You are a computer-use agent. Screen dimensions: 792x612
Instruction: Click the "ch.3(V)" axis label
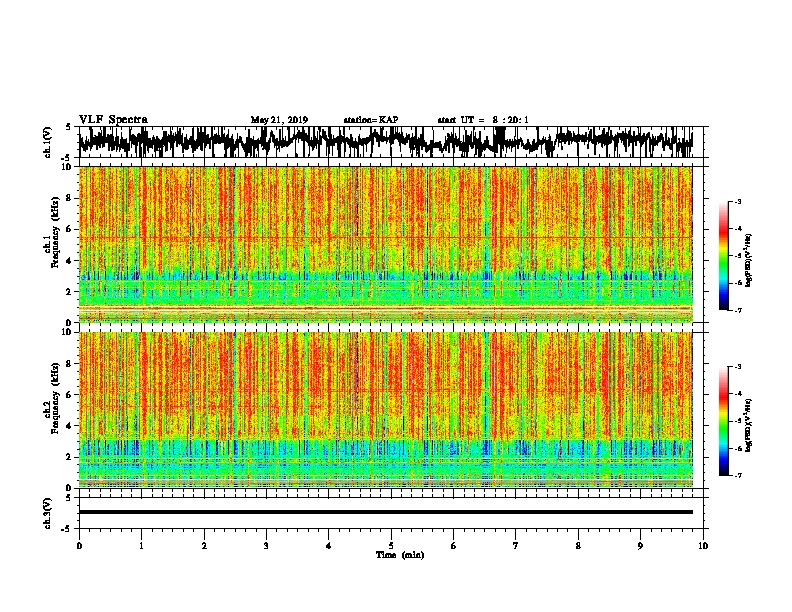pos(47,513)
